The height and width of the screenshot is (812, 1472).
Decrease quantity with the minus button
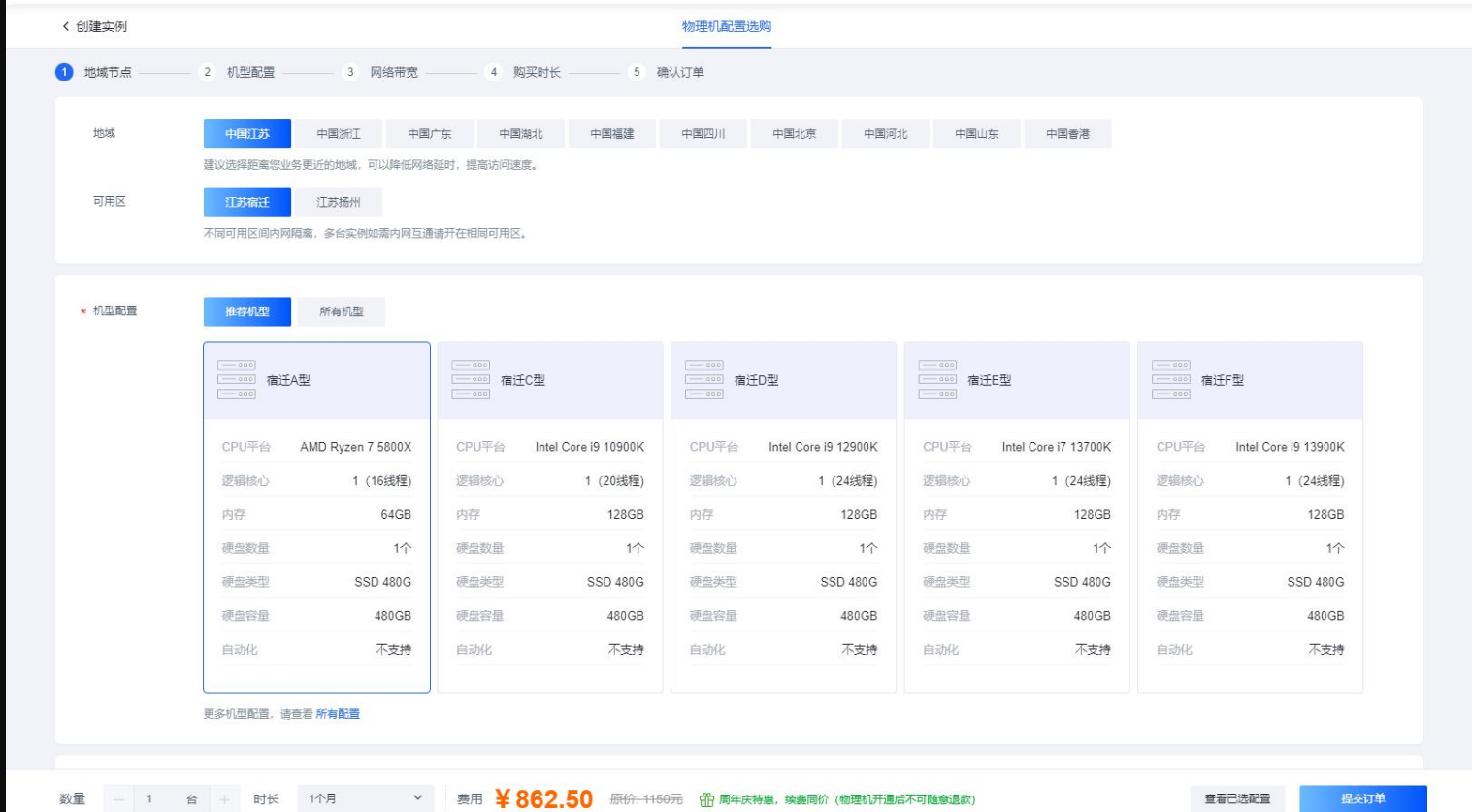(118, 799)
